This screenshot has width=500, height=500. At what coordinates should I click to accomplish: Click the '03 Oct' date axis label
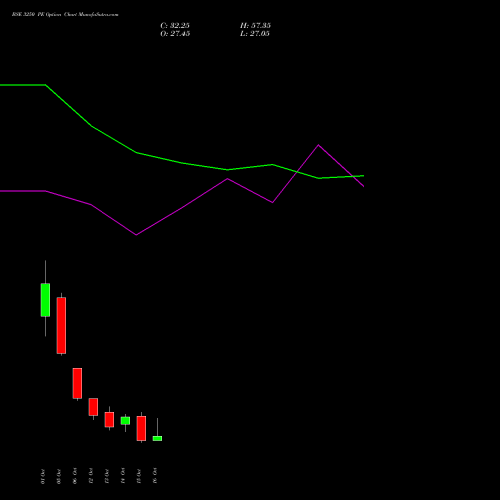click(x=59, y=476)
